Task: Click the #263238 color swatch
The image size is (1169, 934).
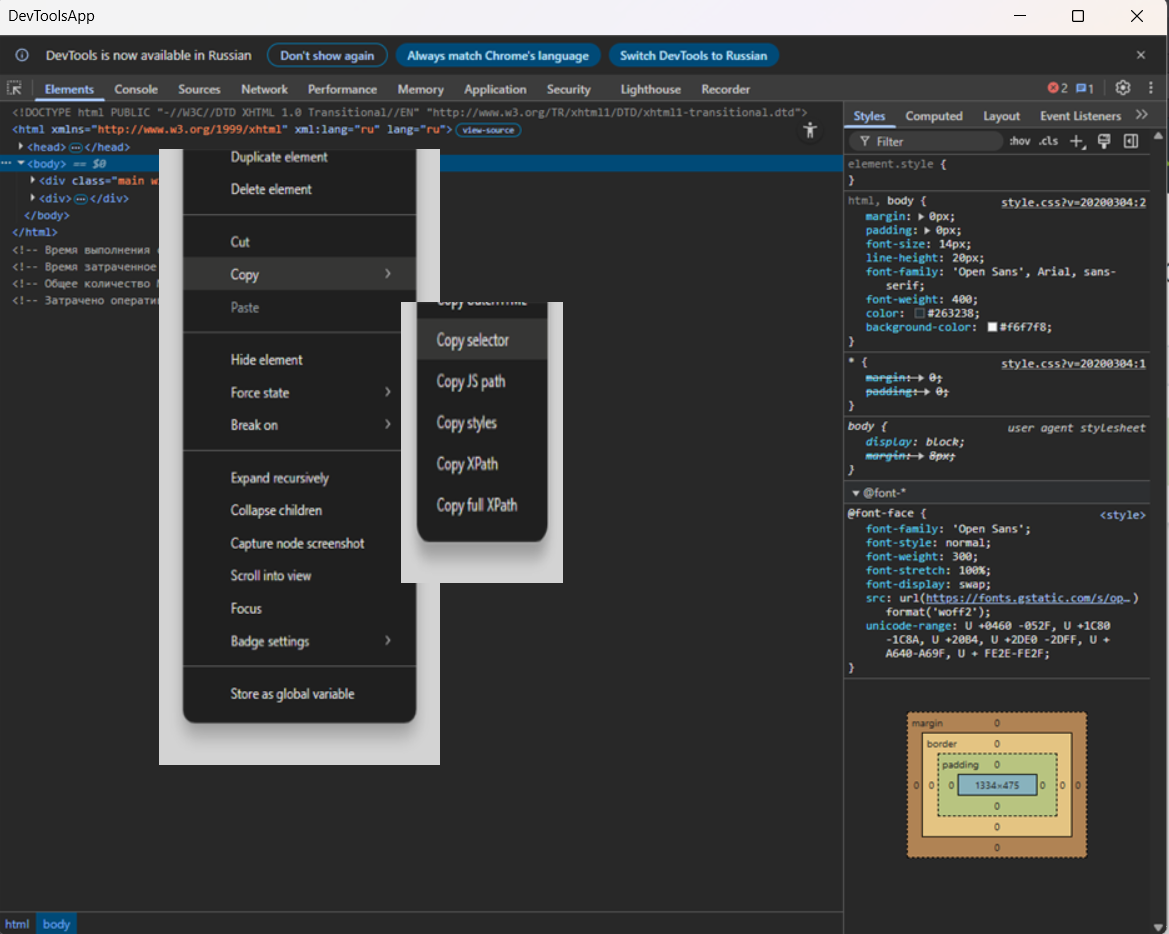Action: (x=920, y=314)
